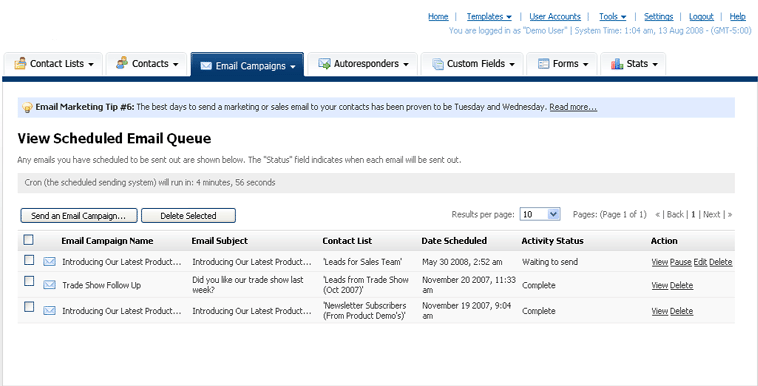Click envelope icon in 'Leads for Sales Team' row
The image size is (758, 386).
(x=49, y=262)
